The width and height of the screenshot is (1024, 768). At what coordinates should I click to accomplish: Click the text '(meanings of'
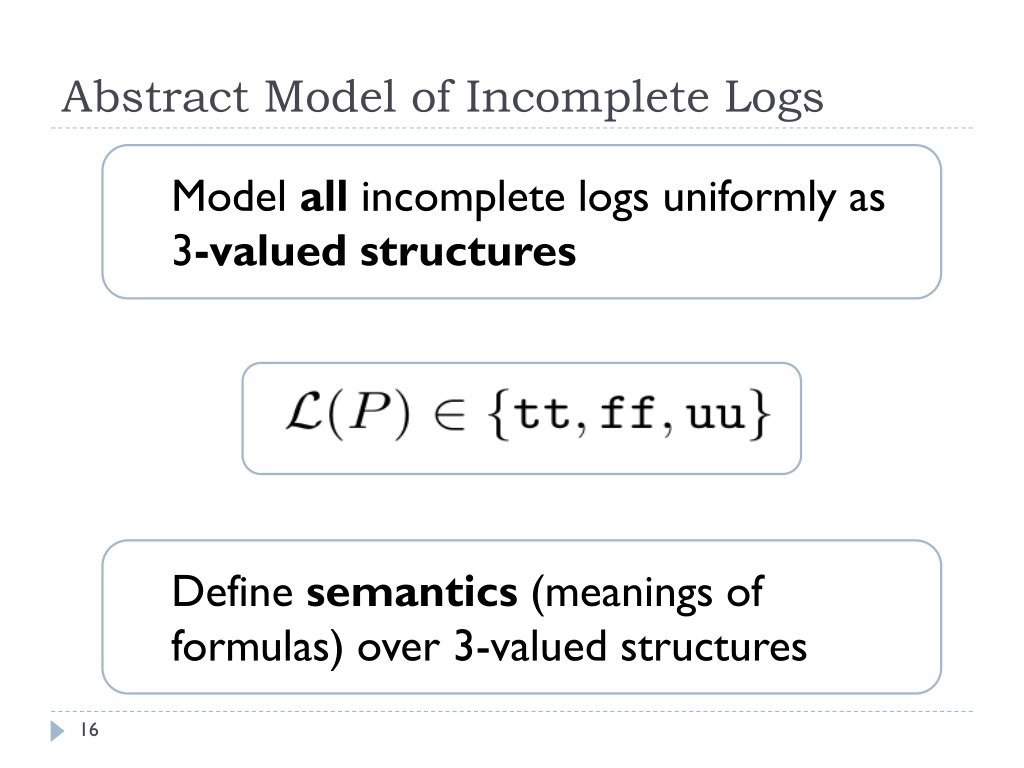[x=647, y=594]
